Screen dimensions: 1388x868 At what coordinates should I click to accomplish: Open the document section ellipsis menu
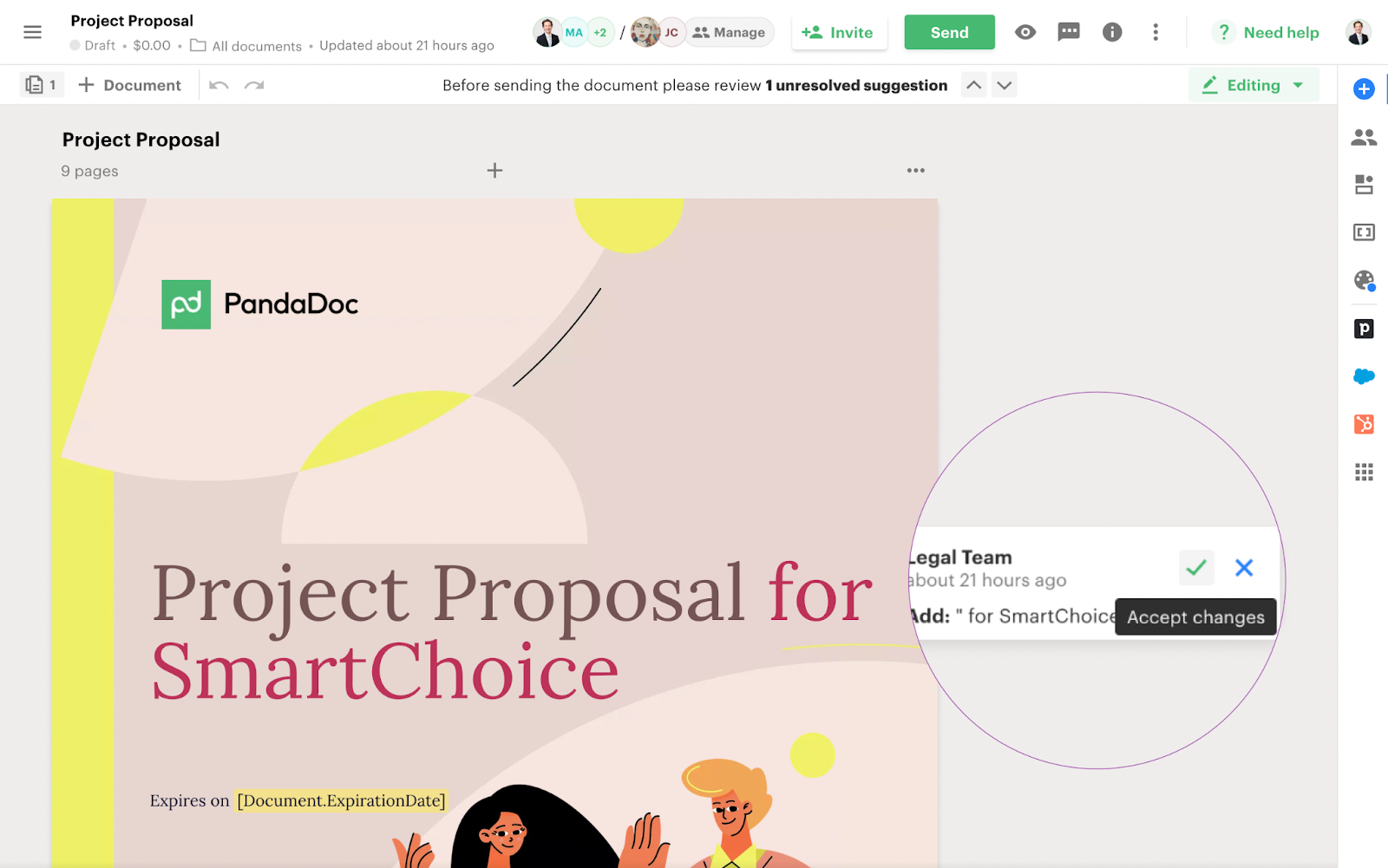coord(915,171)
